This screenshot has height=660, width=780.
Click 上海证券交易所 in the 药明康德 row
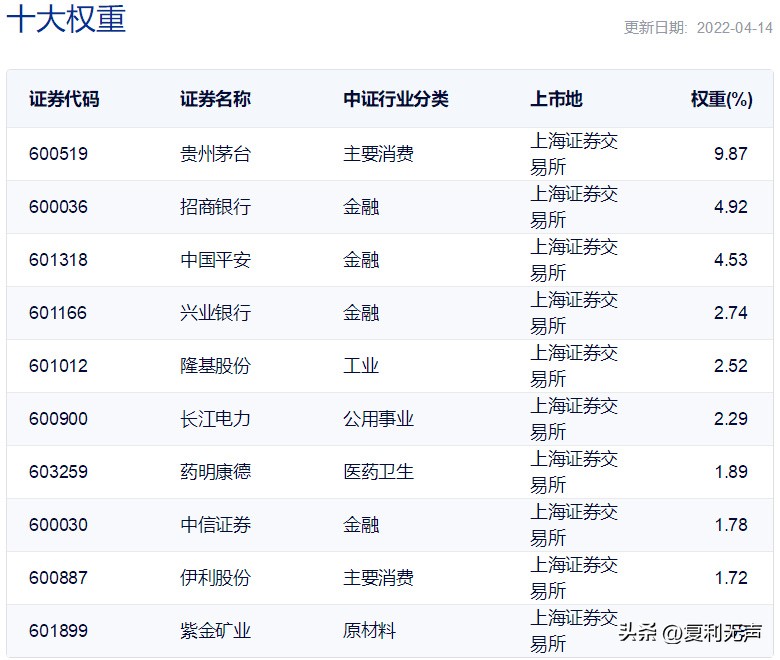click(574, 471)
